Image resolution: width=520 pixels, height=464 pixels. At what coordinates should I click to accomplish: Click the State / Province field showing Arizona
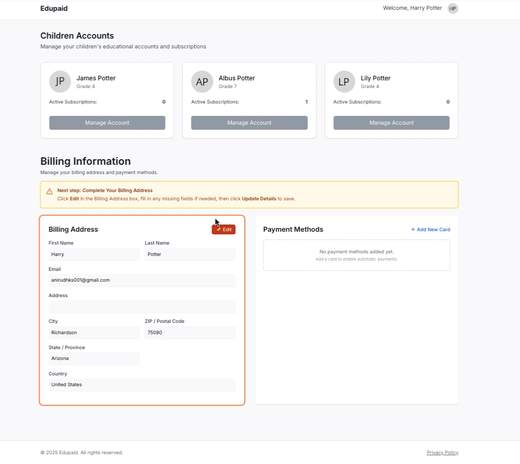point(94,359)
